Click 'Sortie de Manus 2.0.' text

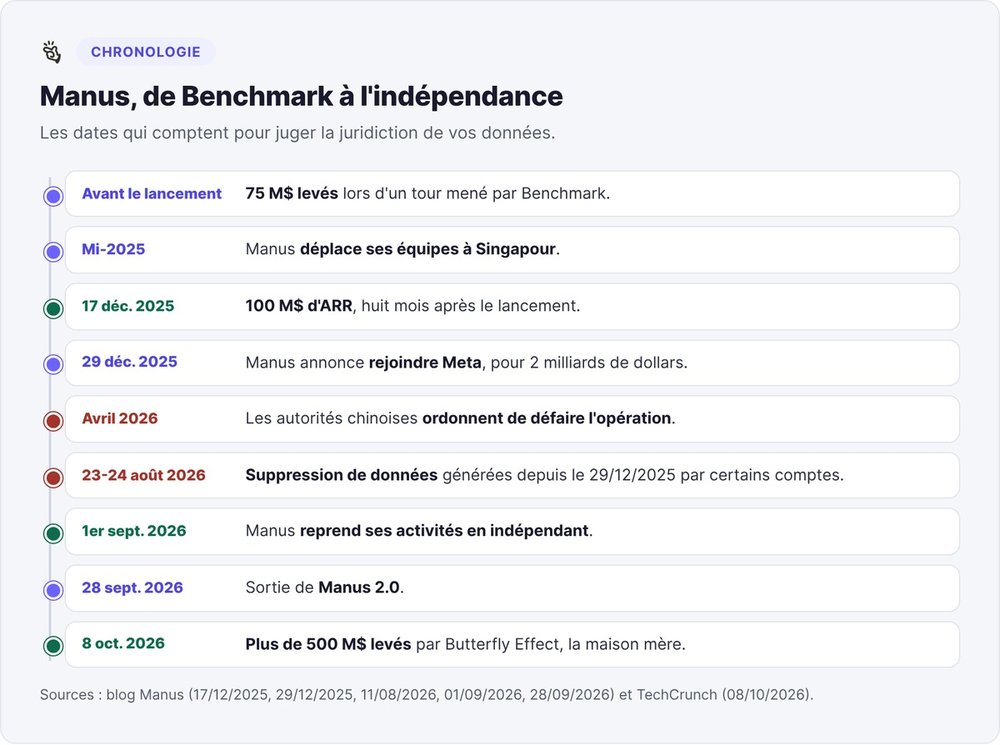(x=325, y=587)
